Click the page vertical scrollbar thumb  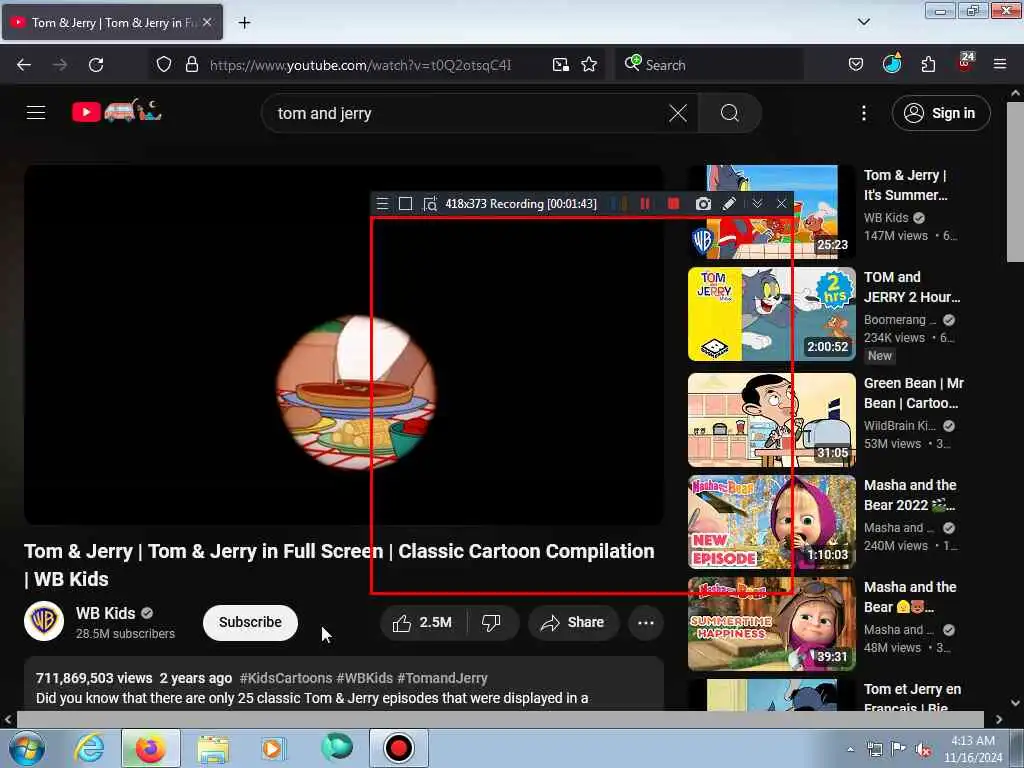point(1015,183)
